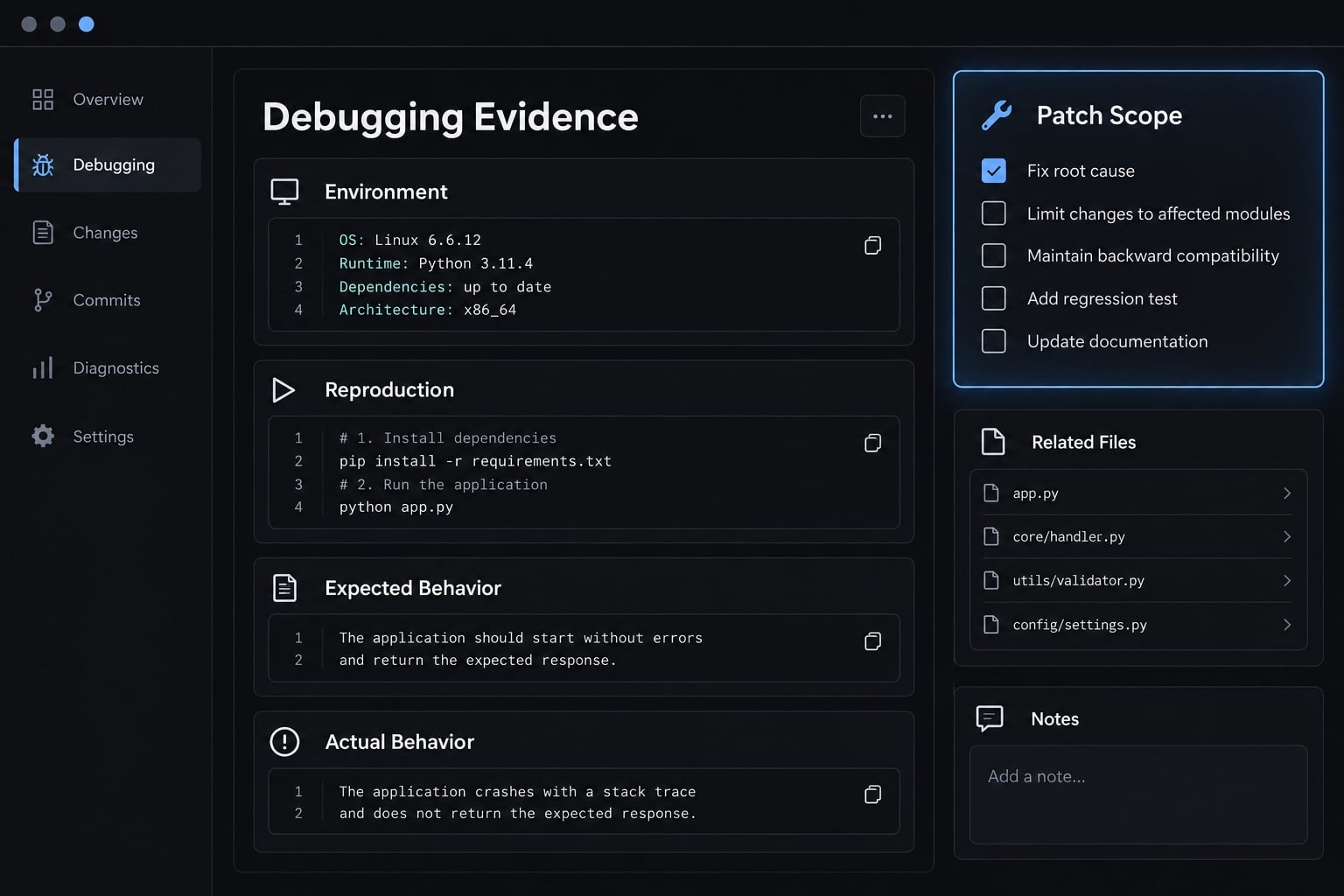Image resolution: width=1344 pixels, height=896 pixels.
Task: Click the file icon beside utils/validator.py
Action: click(991, 580)
